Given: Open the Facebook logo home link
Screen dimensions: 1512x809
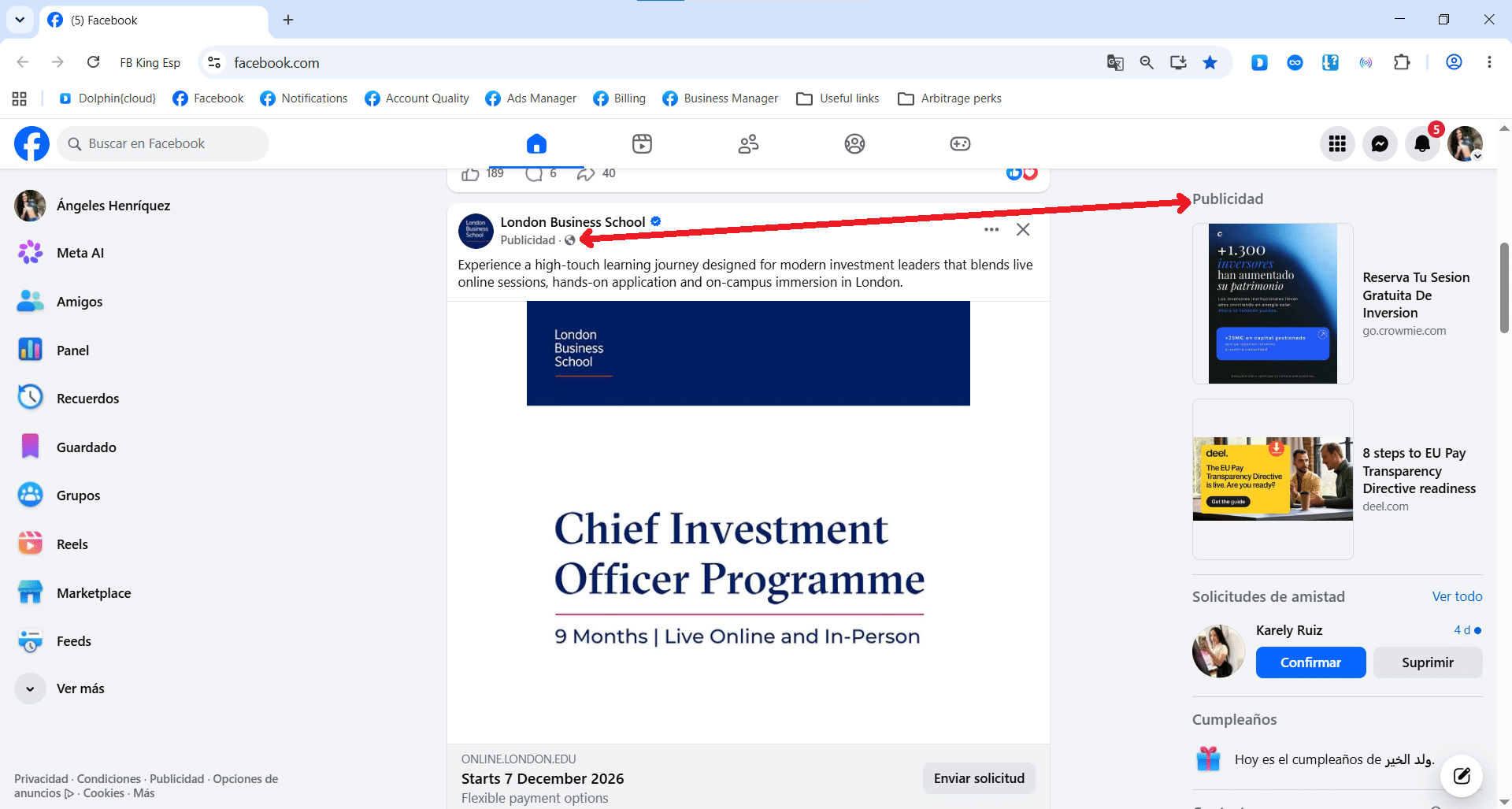Looking at the screenshot, I should pos(31,143).
